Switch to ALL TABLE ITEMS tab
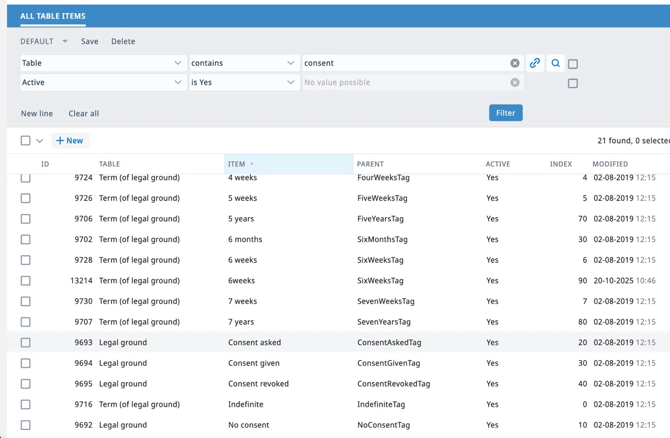Image resolution: width=670 pixels, height=438 pixels. (53, 16)
